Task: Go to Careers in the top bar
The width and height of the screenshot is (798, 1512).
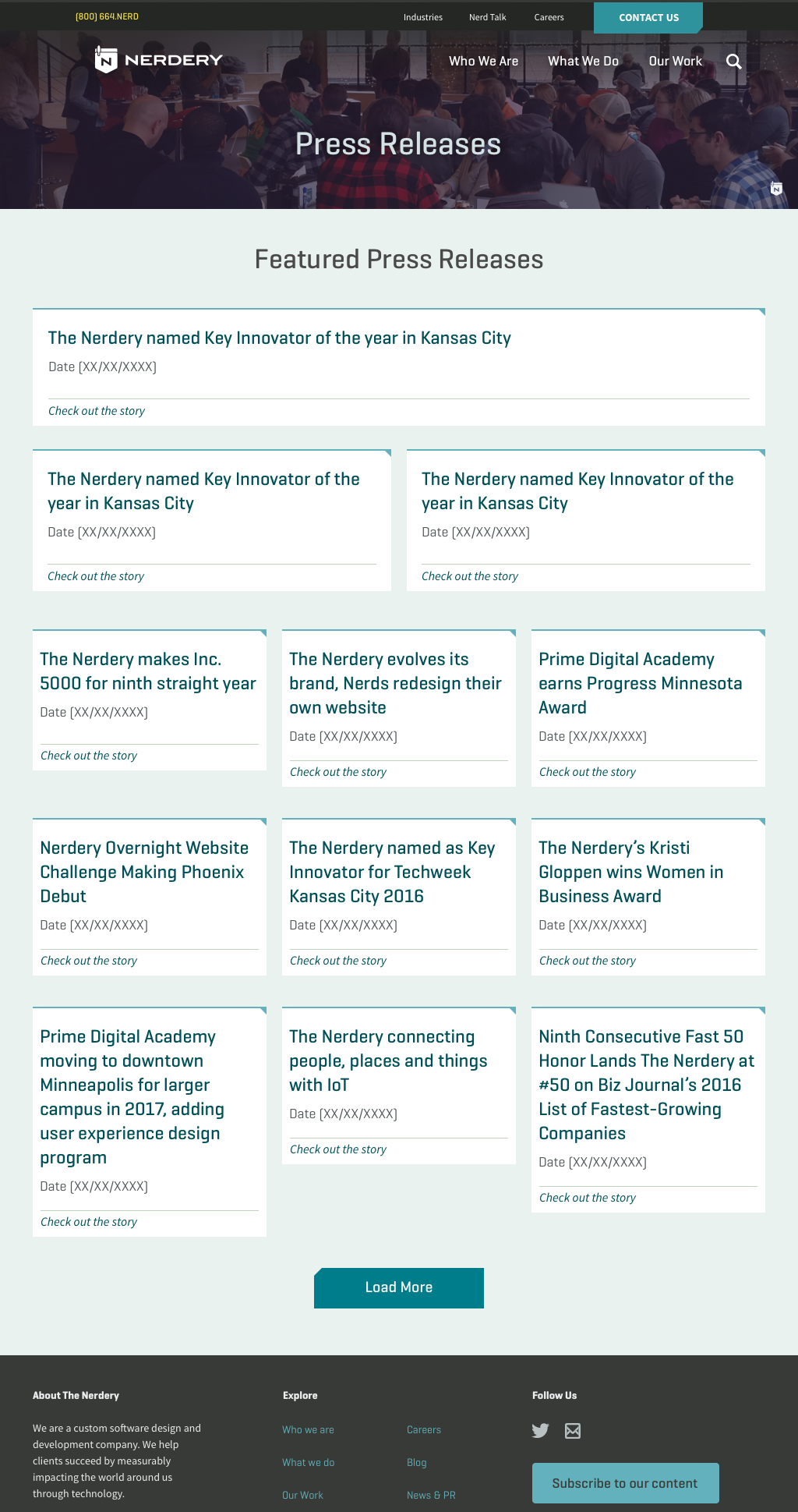Action: pyautogui.click(x=549, y=17)
